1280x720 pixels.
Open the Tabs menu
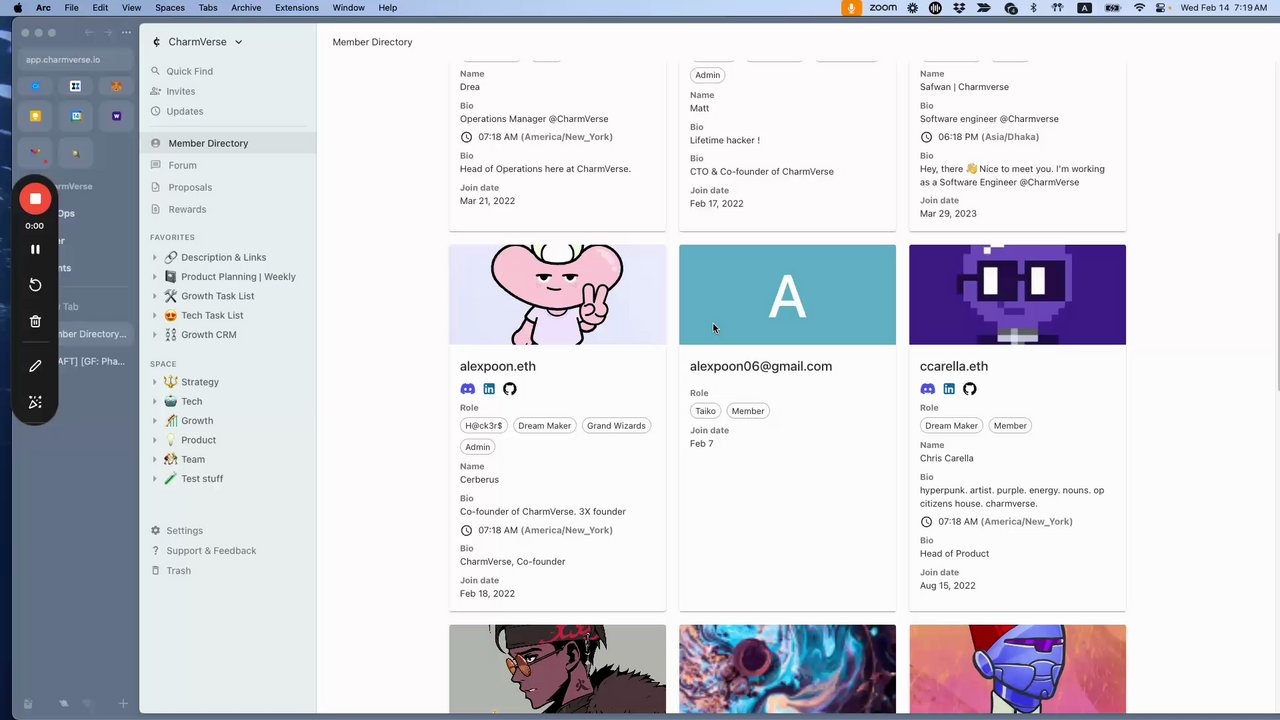tap(208, 8)
